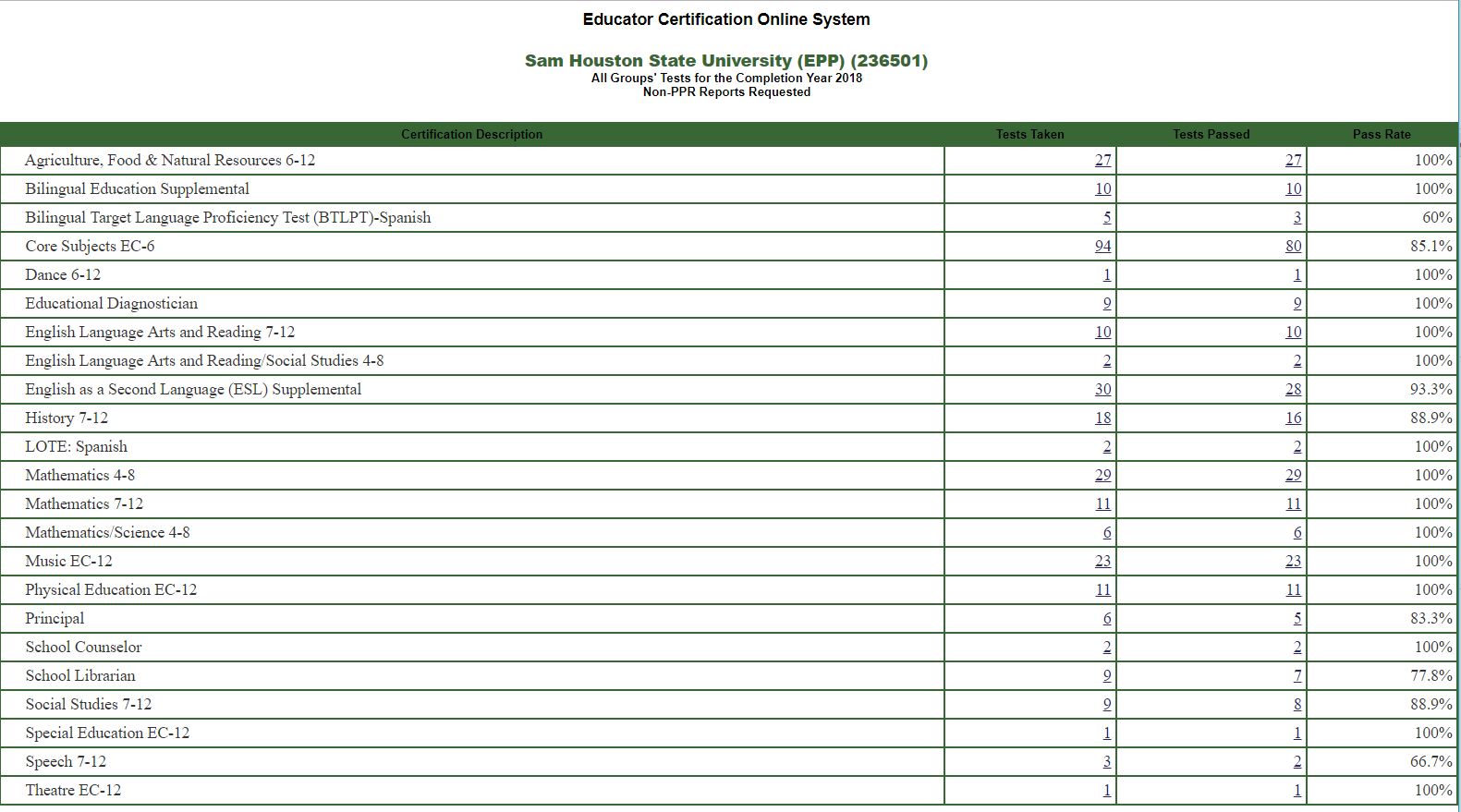Click Tests Taken link for History 7-12
Viewport: 1461px width, 812px height.
(x=1102, y=418)
